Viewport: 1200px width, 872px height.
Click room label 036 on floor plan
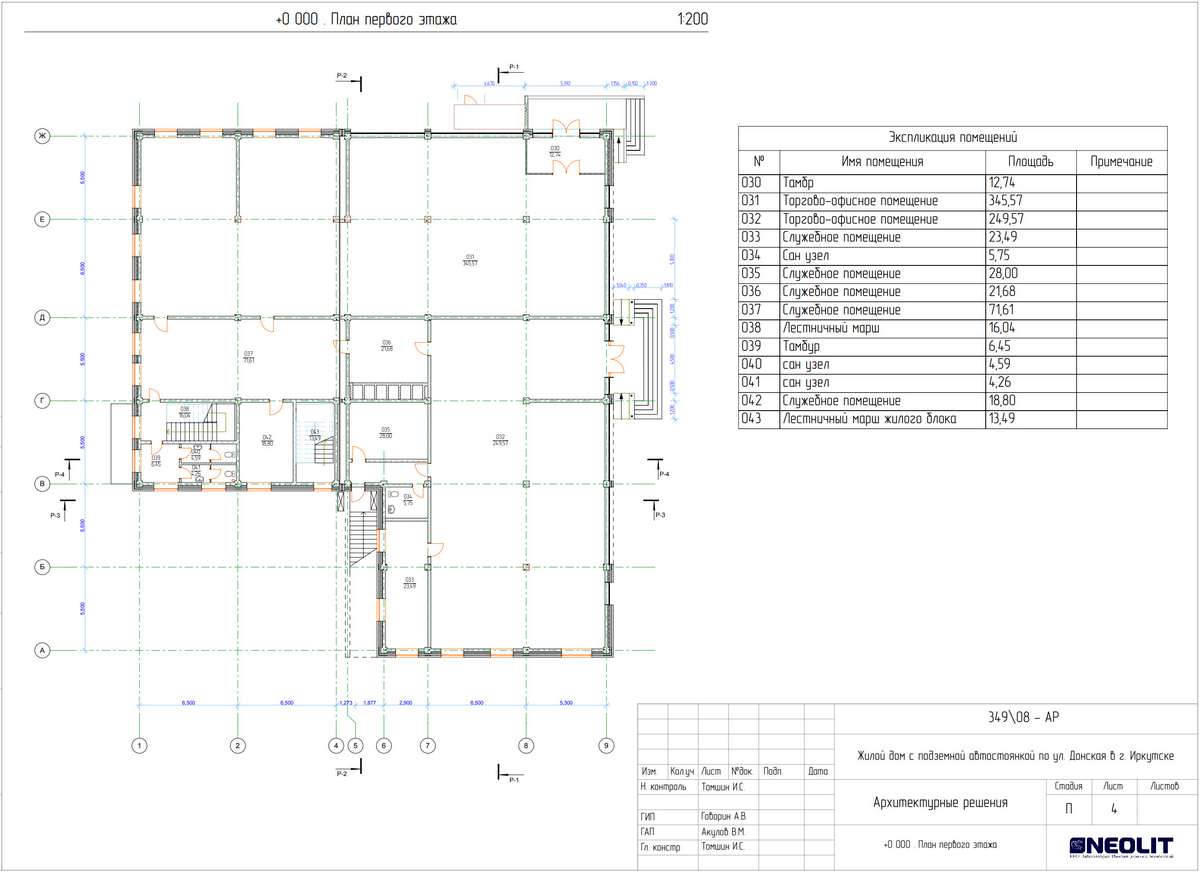[x=386, y=345]
